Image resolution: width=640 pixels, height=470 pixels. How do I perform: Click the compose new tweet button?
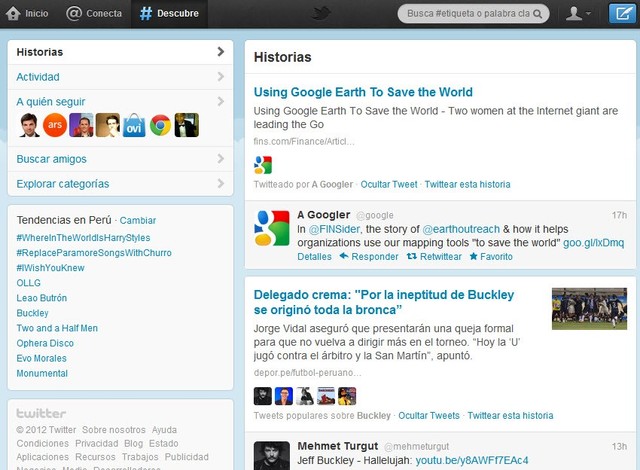622,13
